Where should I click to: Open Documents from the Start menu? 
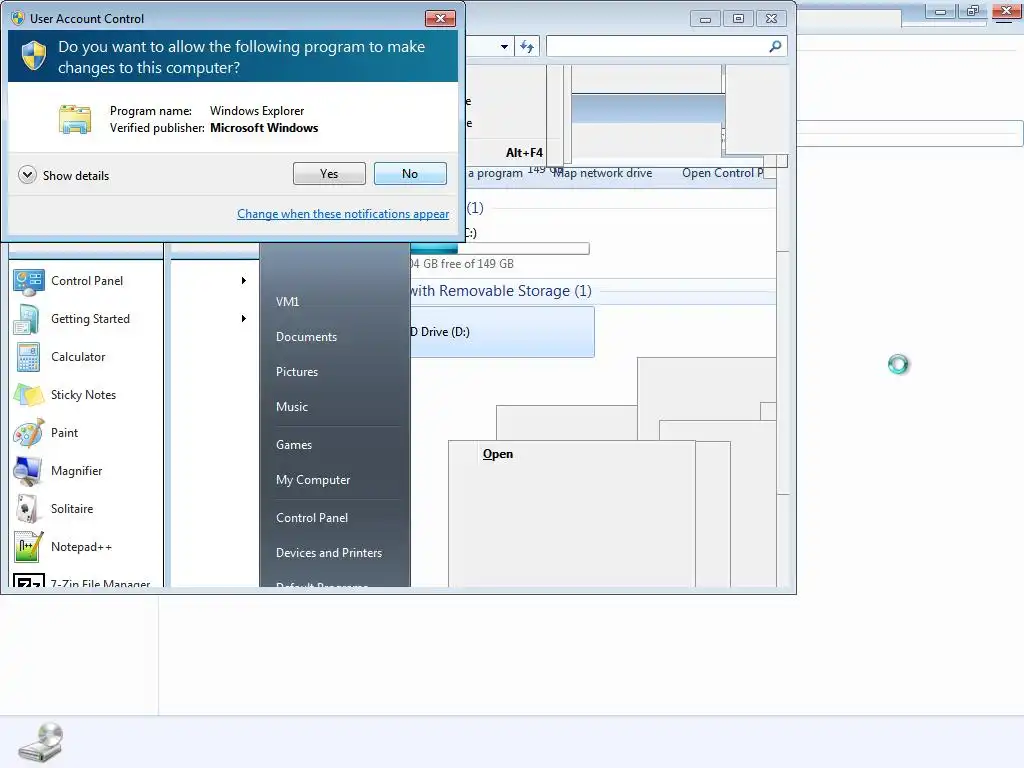coord(306,337)
